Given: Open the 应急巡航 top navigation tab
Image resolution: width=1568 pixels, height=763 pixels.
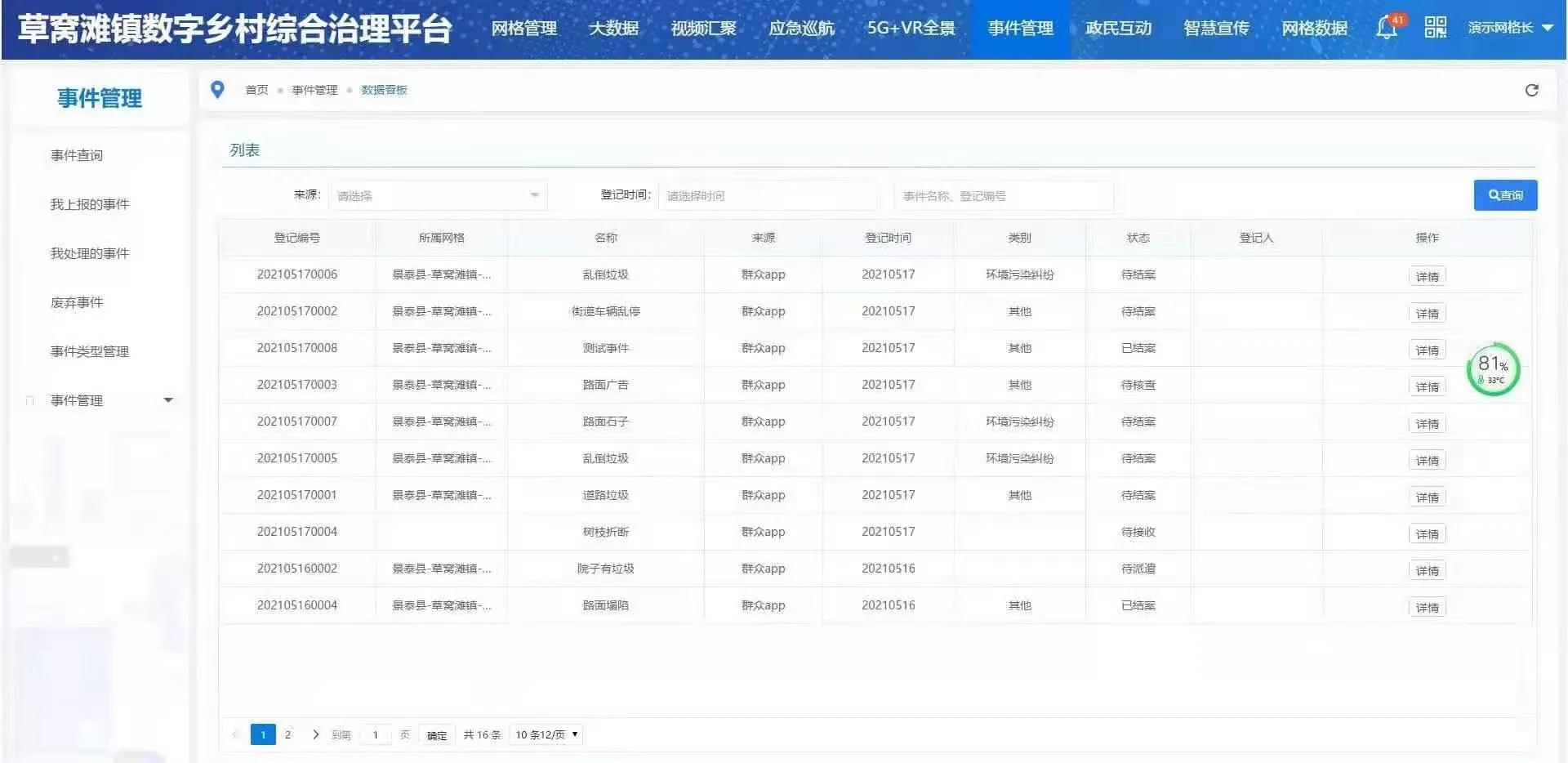Looking at the screenshot, I should click(801, 29).
